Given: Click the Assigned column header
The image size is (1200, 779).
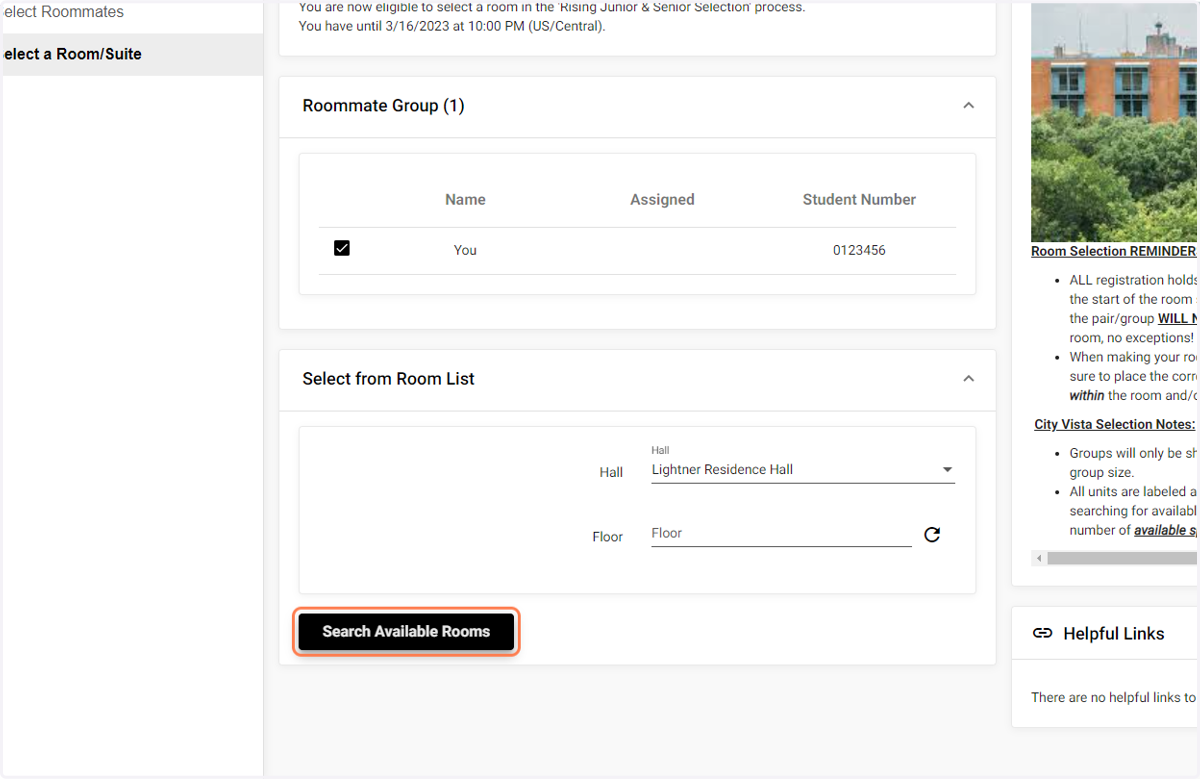Looking at the screenshot, I should tap(662, 200).
